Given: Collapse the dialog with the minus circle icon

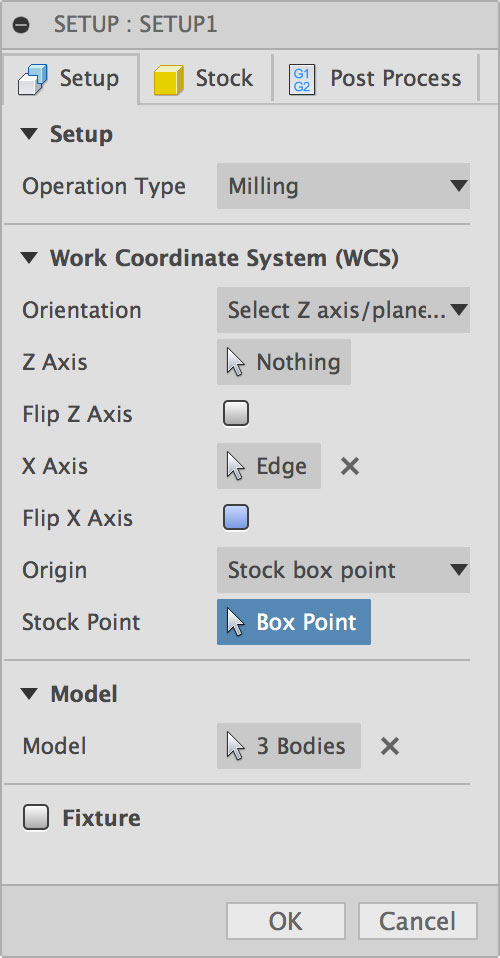Looking at the screenshot, I should [x=21, y=26].
